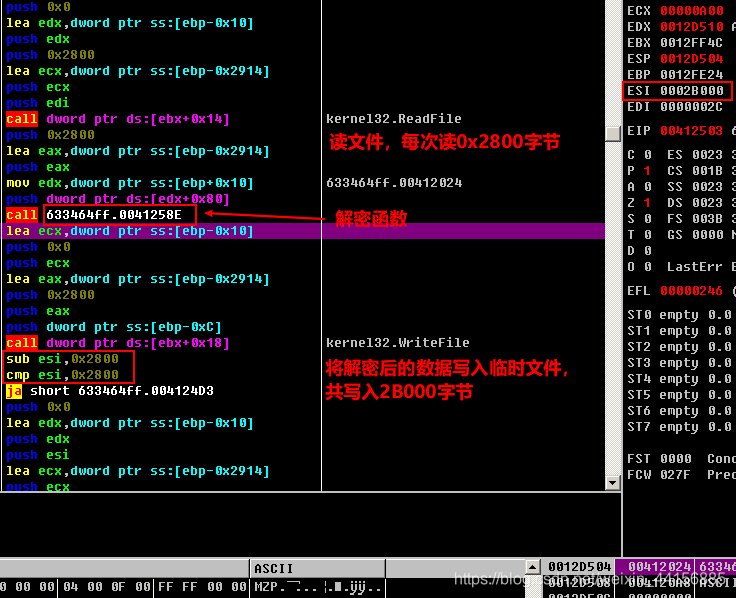
Task: Select the ja short 633464ff.004124D3 line
Action: click(x=110, y=391)
